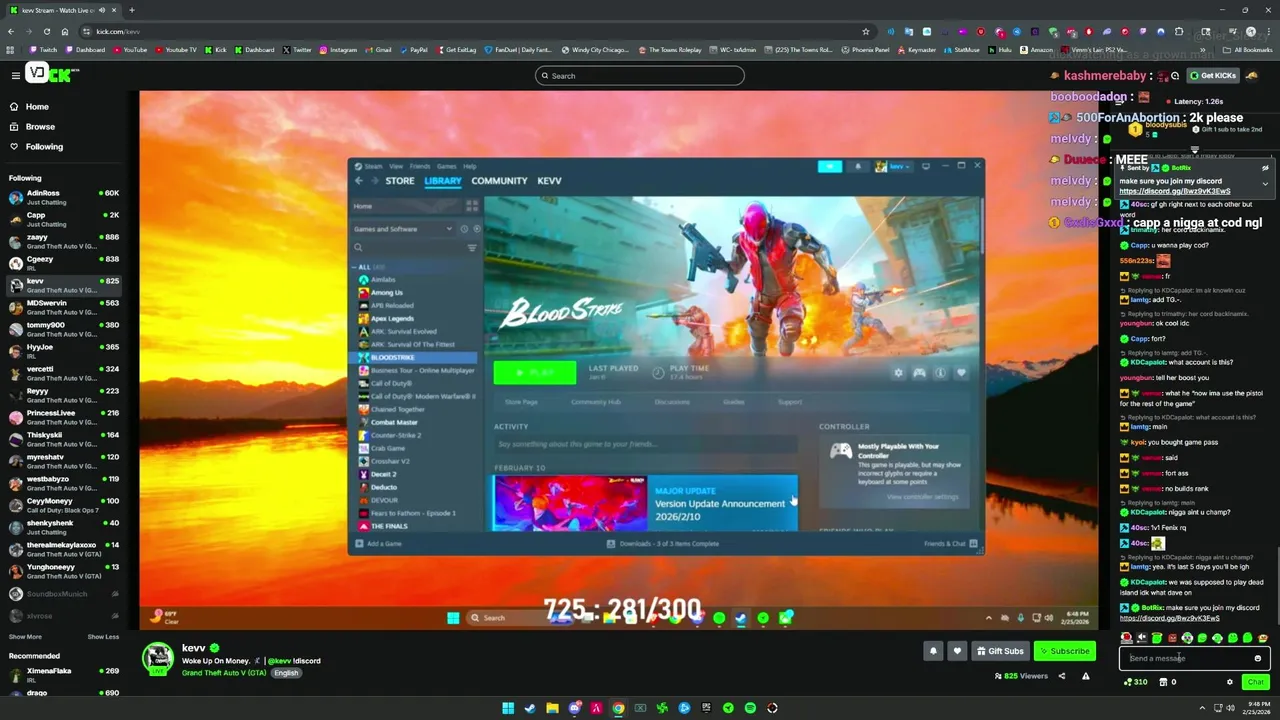Select Apex Legends in Steam library
Image resolution: width=1280 pixels, height=720 pixels.
pyautogui.click(x=391, y=319)
